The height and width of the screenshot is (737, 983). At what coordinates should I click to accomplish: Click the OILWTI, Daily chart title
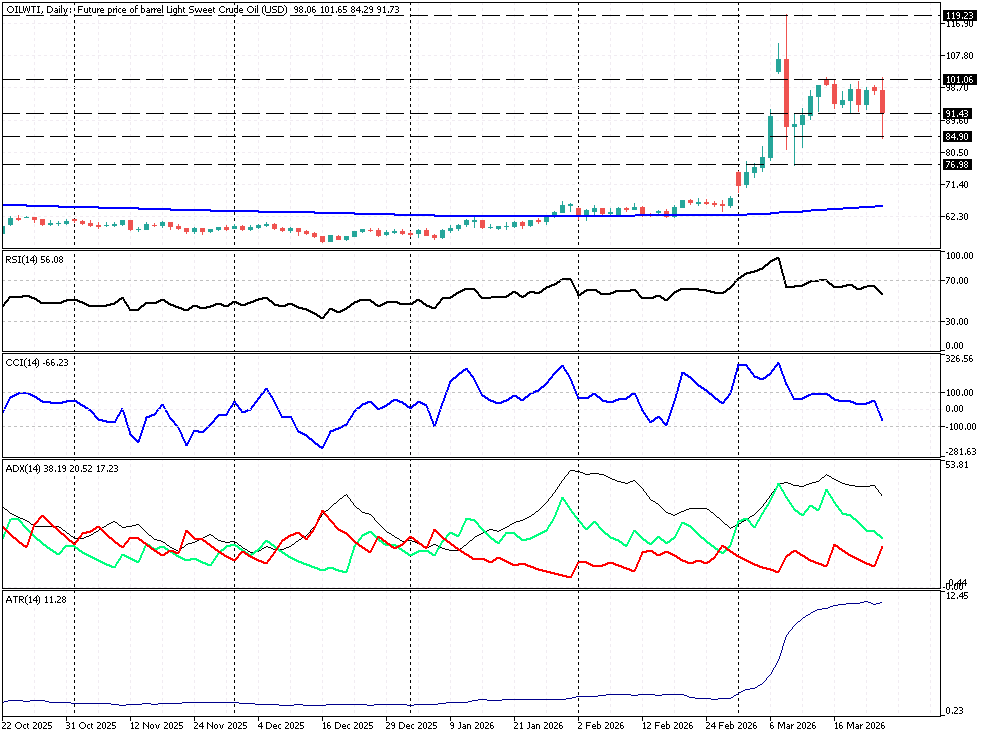click(37, 8)
